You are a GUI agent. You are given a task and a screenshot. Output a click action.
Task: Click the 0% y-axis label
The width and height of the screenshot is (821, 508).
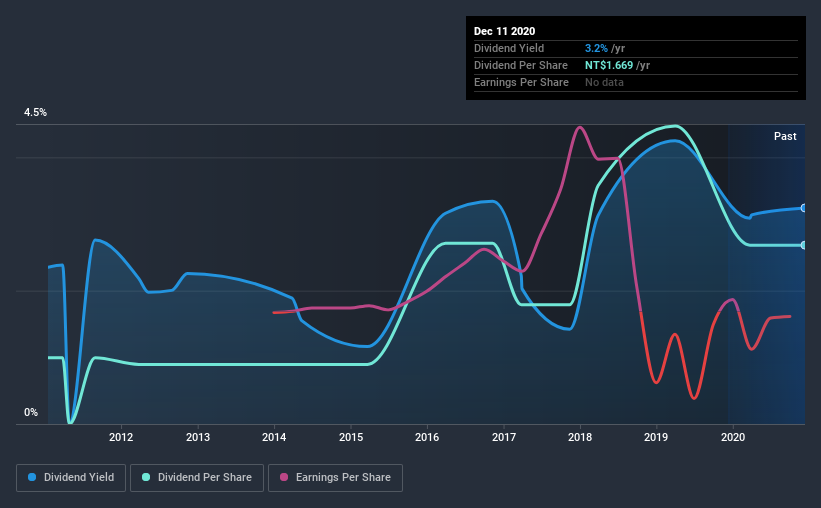click(31, 412)
